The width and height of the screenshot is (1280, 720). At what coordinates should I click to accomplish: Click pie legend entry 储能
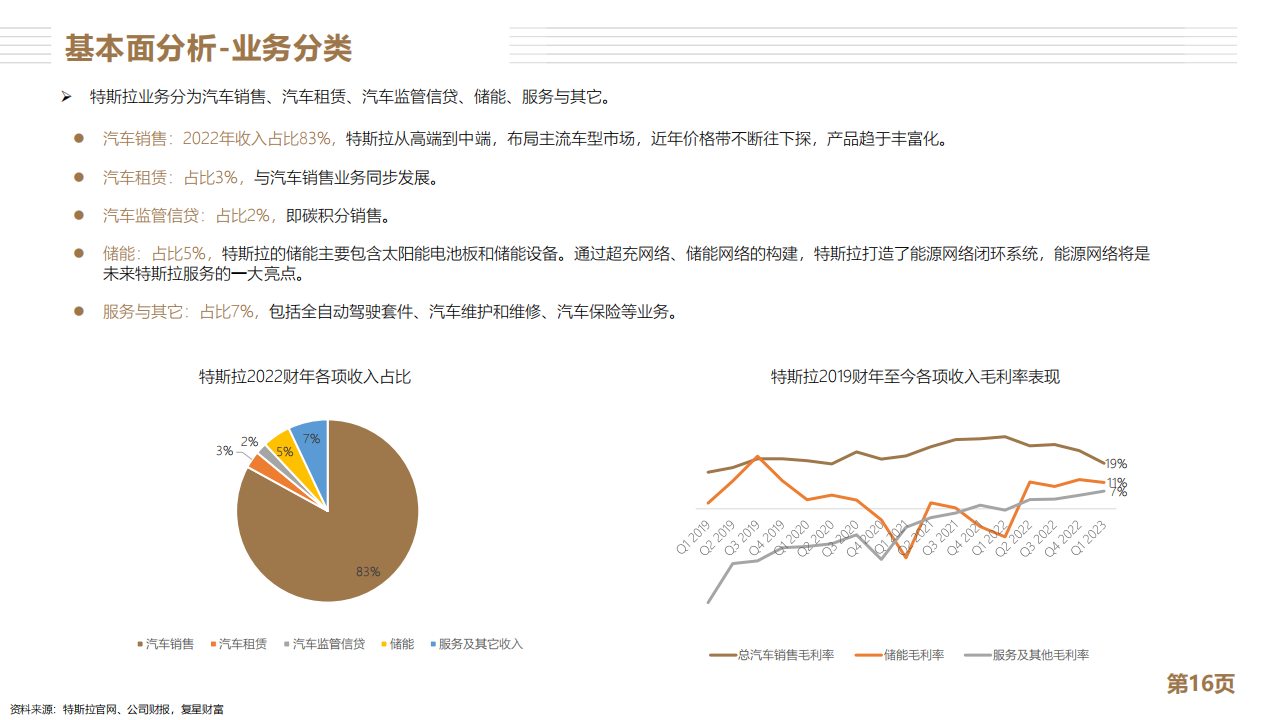coord(397,644)
